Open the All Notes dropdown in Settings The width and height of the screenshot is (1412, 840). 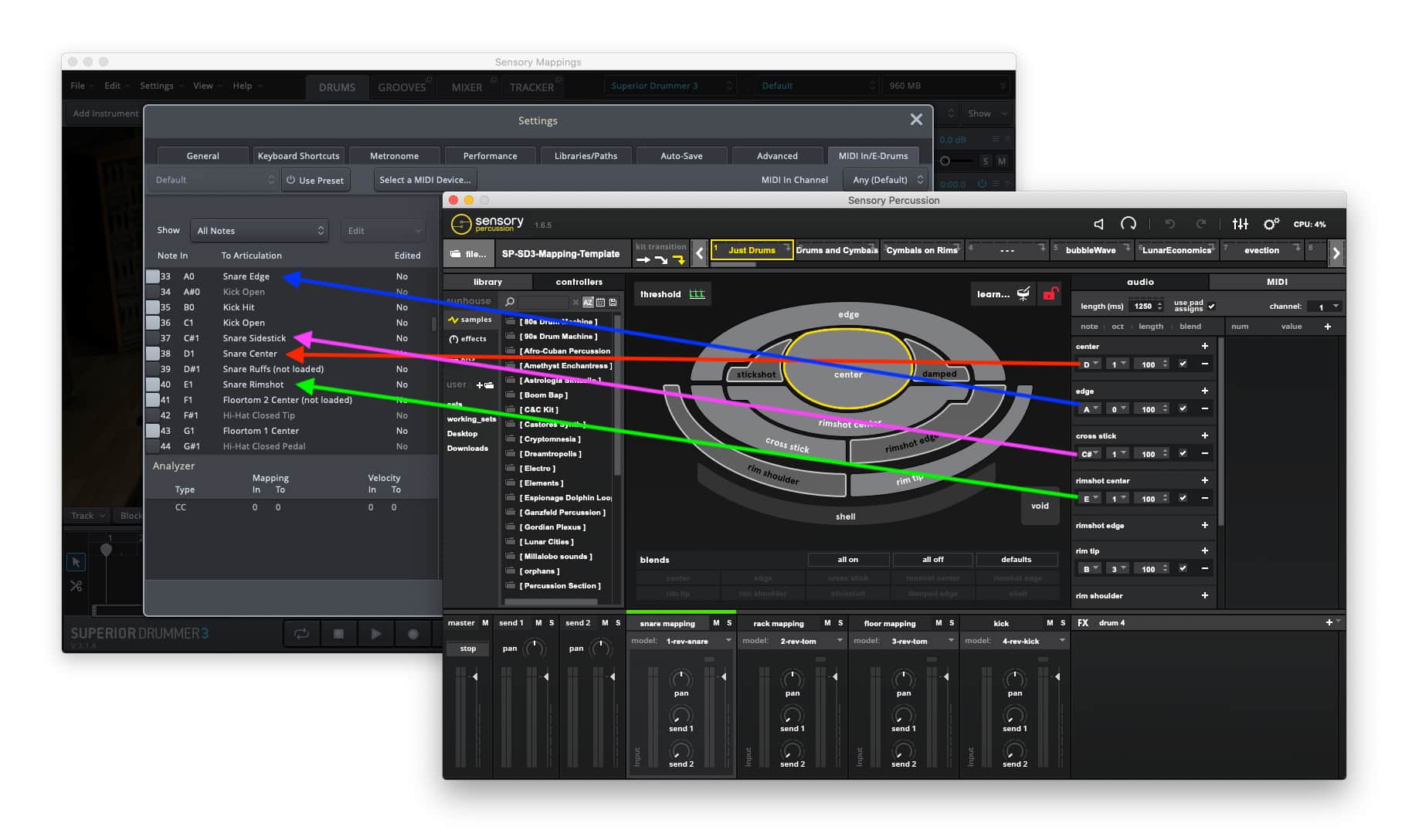pos(260,230)
